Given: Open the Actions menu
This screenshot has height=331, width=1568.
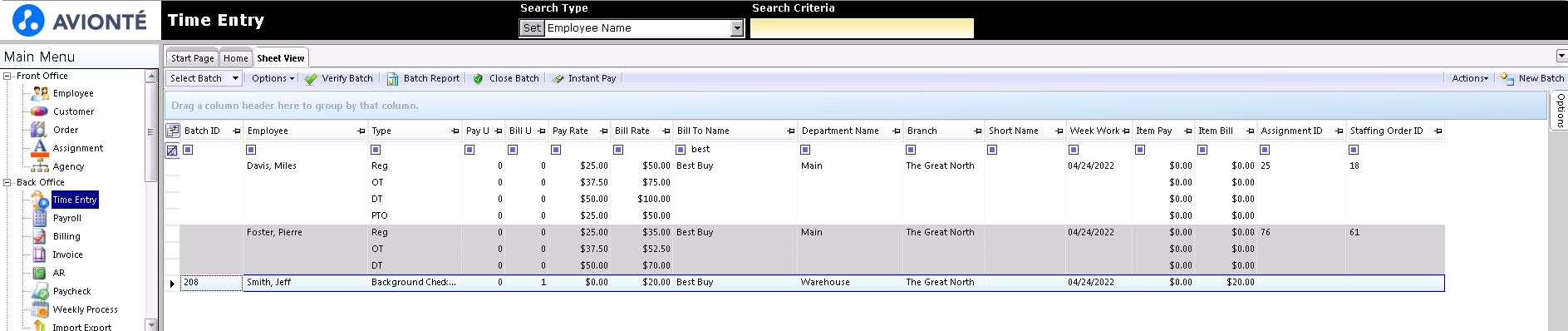Looking at the screenshot, I should click(1470, 78).
